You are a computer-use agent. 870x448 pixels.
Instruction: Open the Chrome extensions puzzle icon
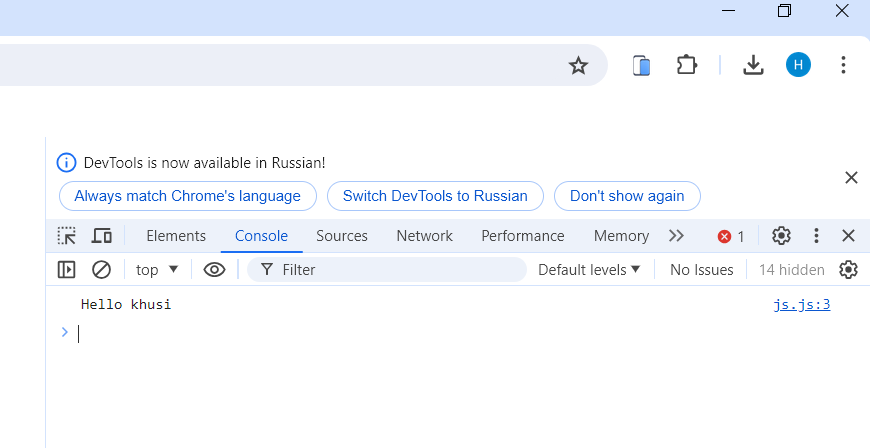[686, 66]
